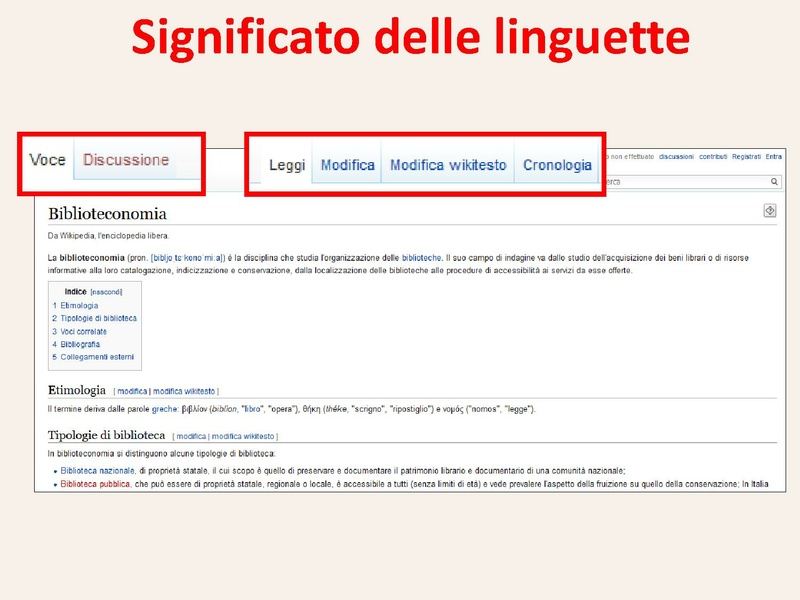Image resolution: width=800 pixels, height=600 pixels.
Task: Open the contributi link
Action: point(713,156)
